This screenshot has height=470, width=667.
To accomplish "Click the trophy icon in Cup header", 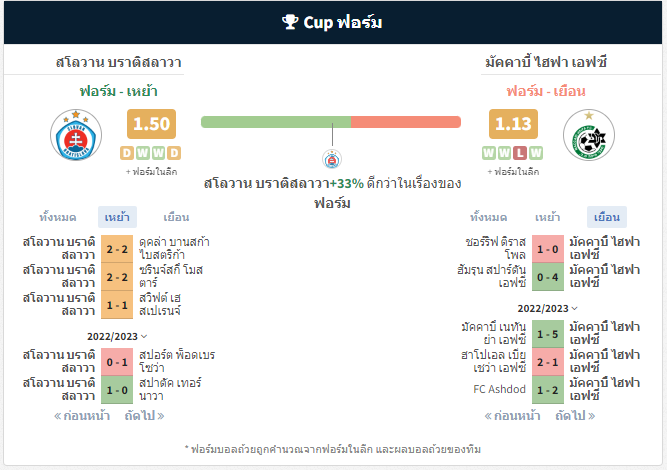I will (x=290, y=22).
